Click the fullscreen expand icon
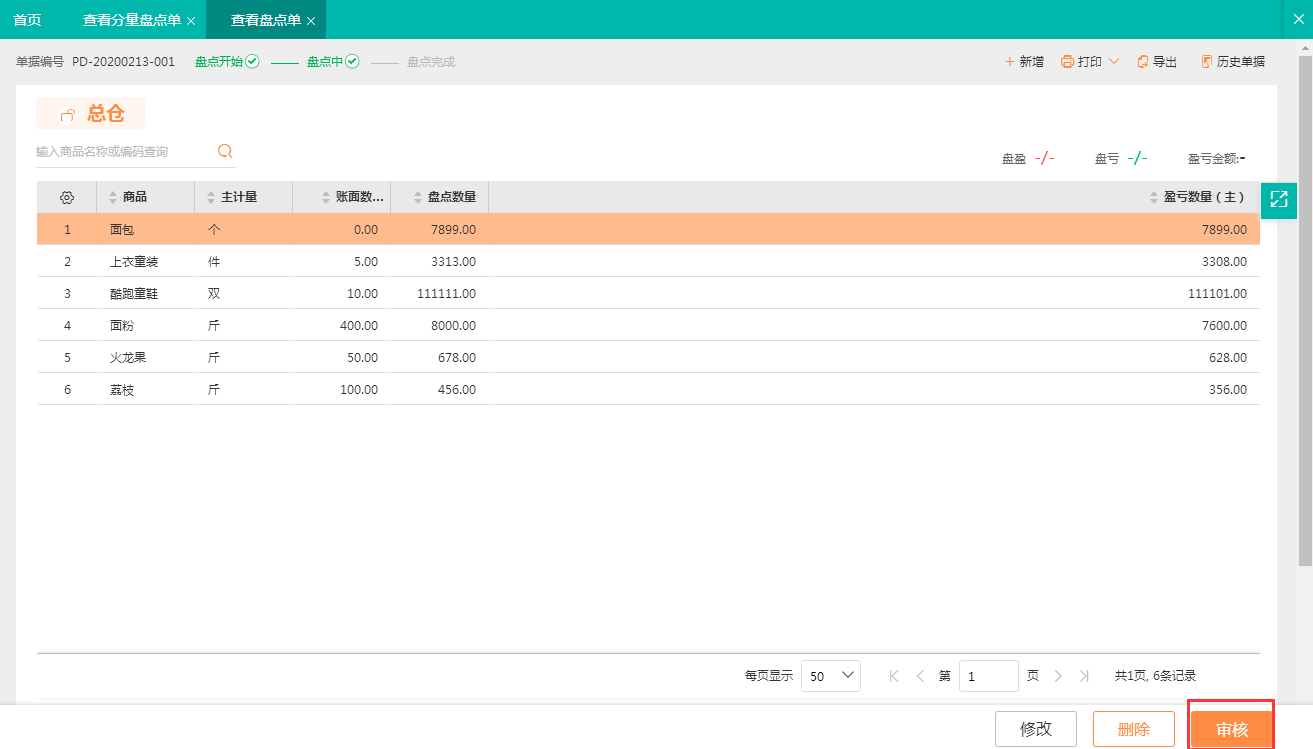 tap(1278, 199)
